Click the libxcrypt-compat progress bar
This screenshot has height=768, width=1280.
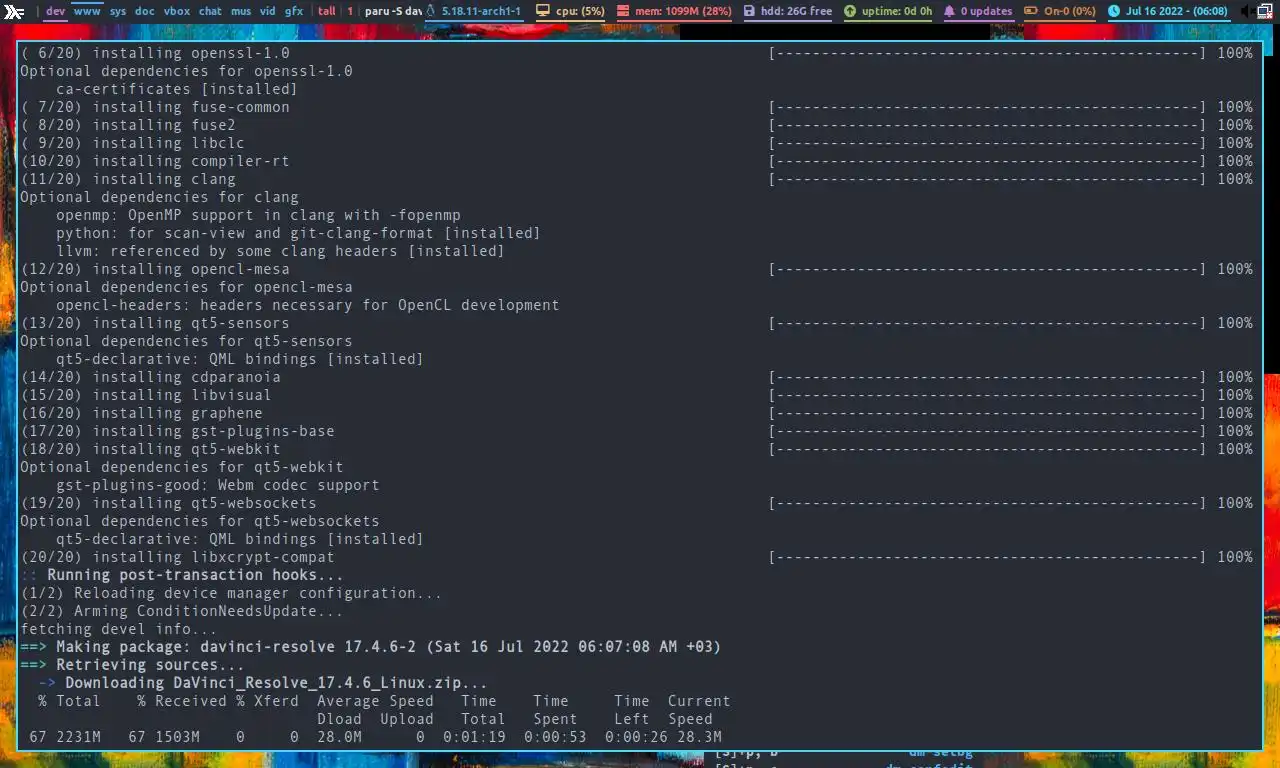click(988, 557)
